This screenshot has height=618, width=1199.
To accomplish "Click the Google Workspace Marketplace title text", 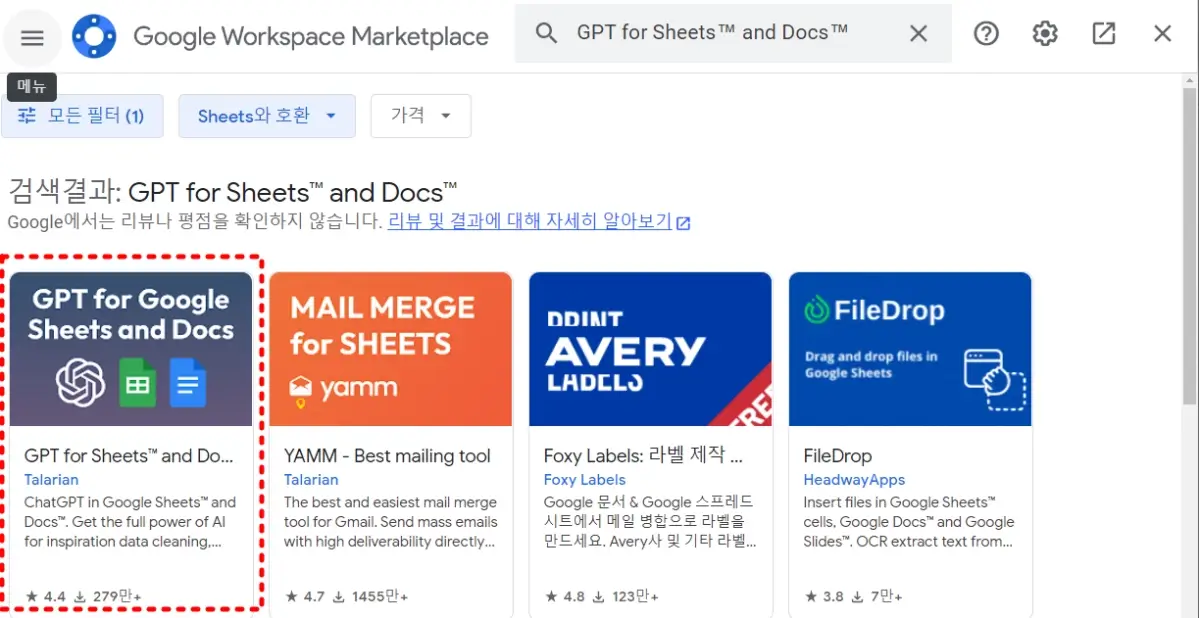I will [311, 36].
